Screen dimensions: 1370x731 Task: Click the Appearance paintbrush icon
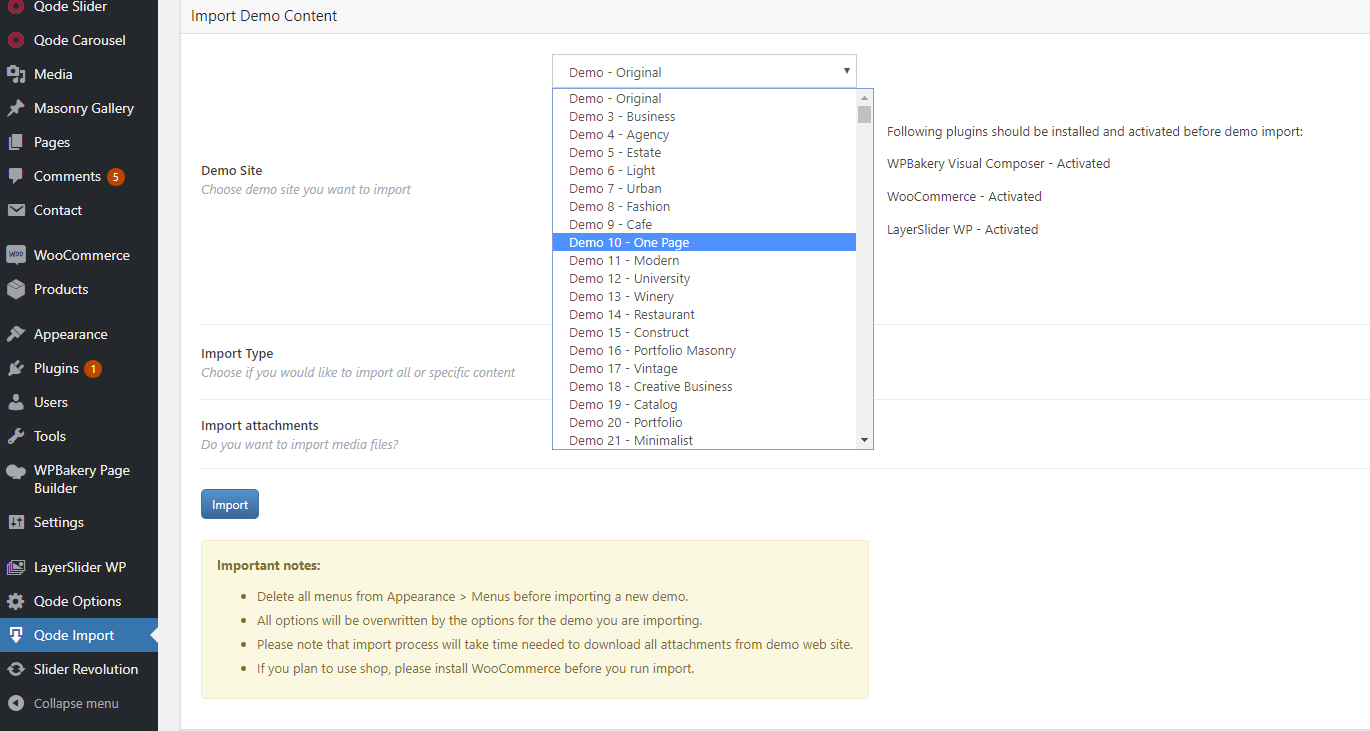pos(16,334)
